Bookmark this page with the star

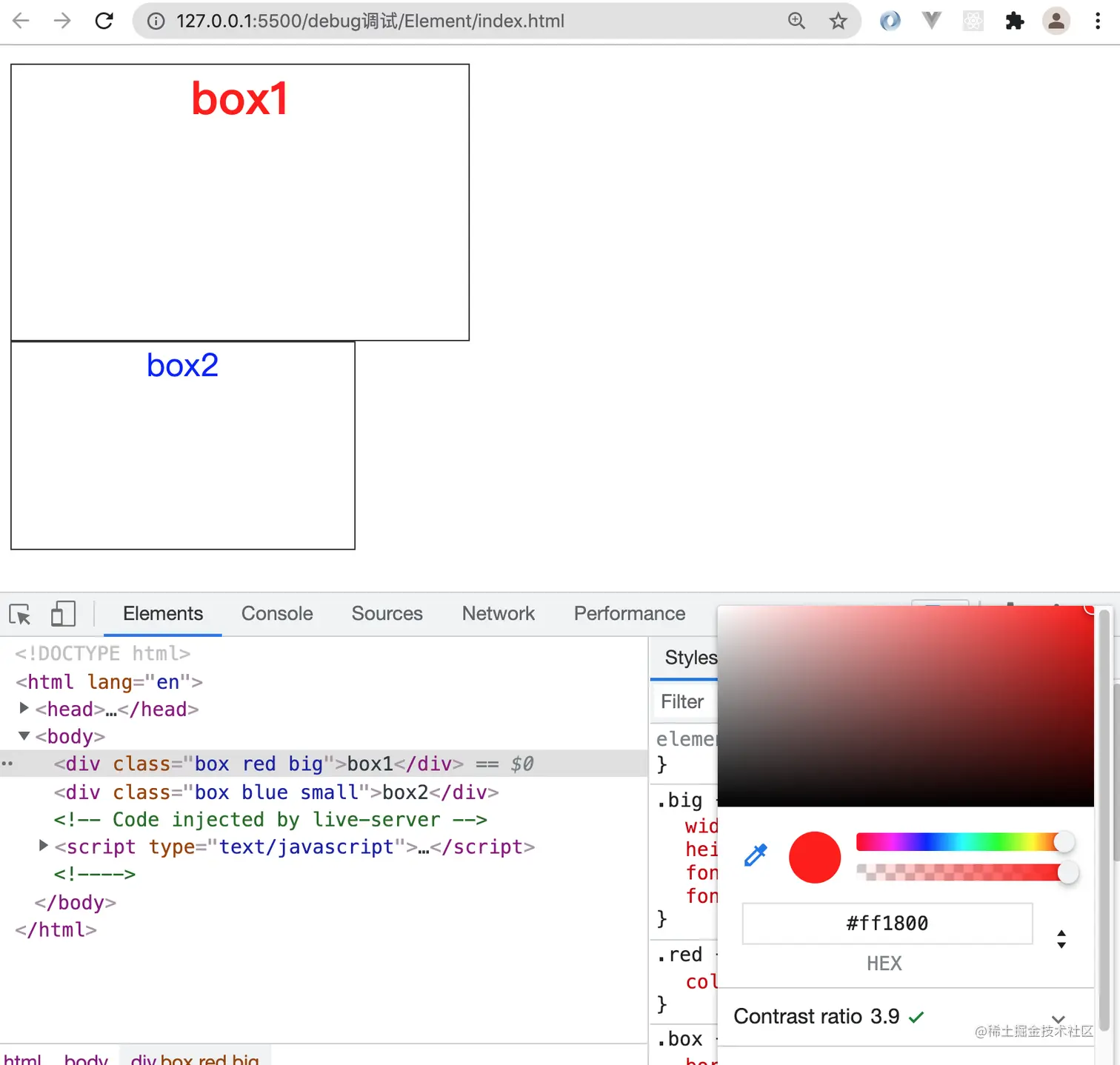(838, 21)
